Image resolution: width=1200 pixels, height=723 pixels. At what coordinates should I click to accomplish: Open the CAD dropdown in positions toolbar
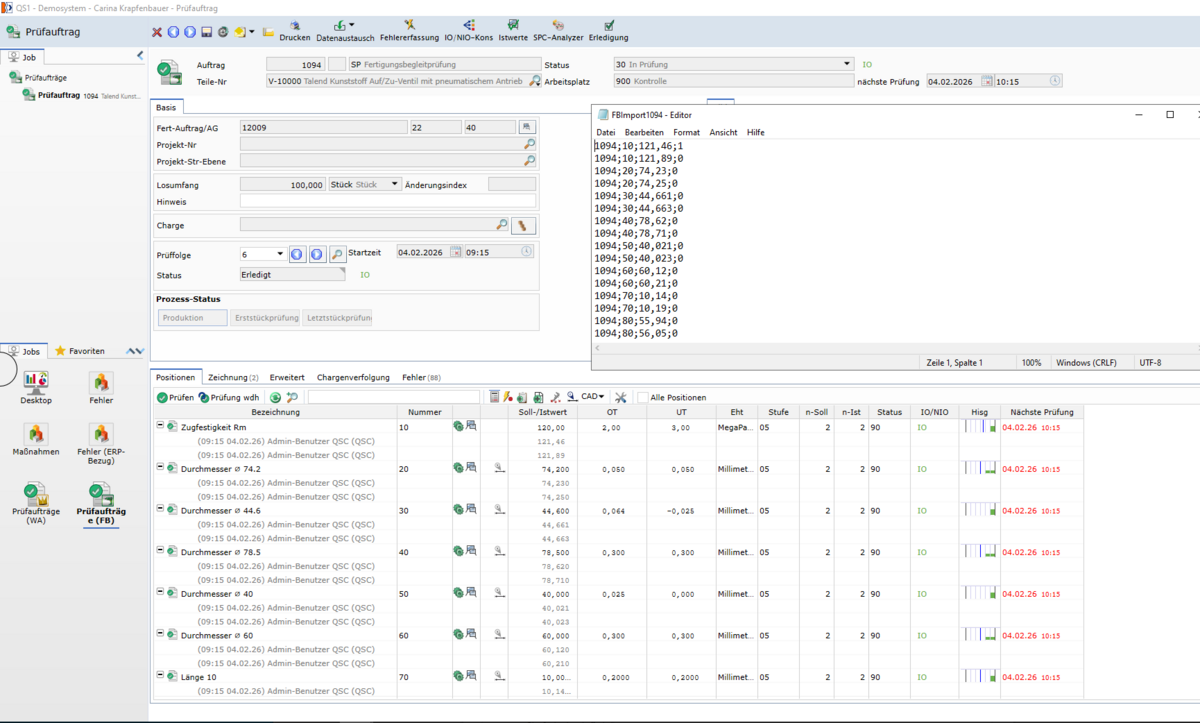pyautogui.click(x=593, y=397)
